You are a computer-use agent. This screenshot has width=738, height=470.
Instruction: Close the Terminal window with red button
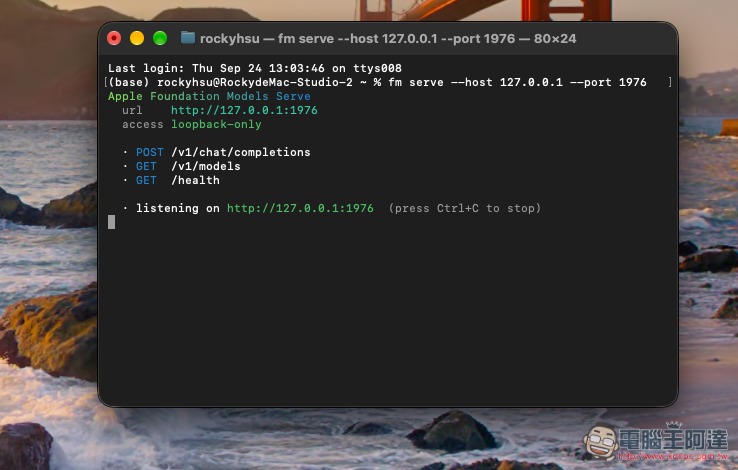(x=114, y=38)
